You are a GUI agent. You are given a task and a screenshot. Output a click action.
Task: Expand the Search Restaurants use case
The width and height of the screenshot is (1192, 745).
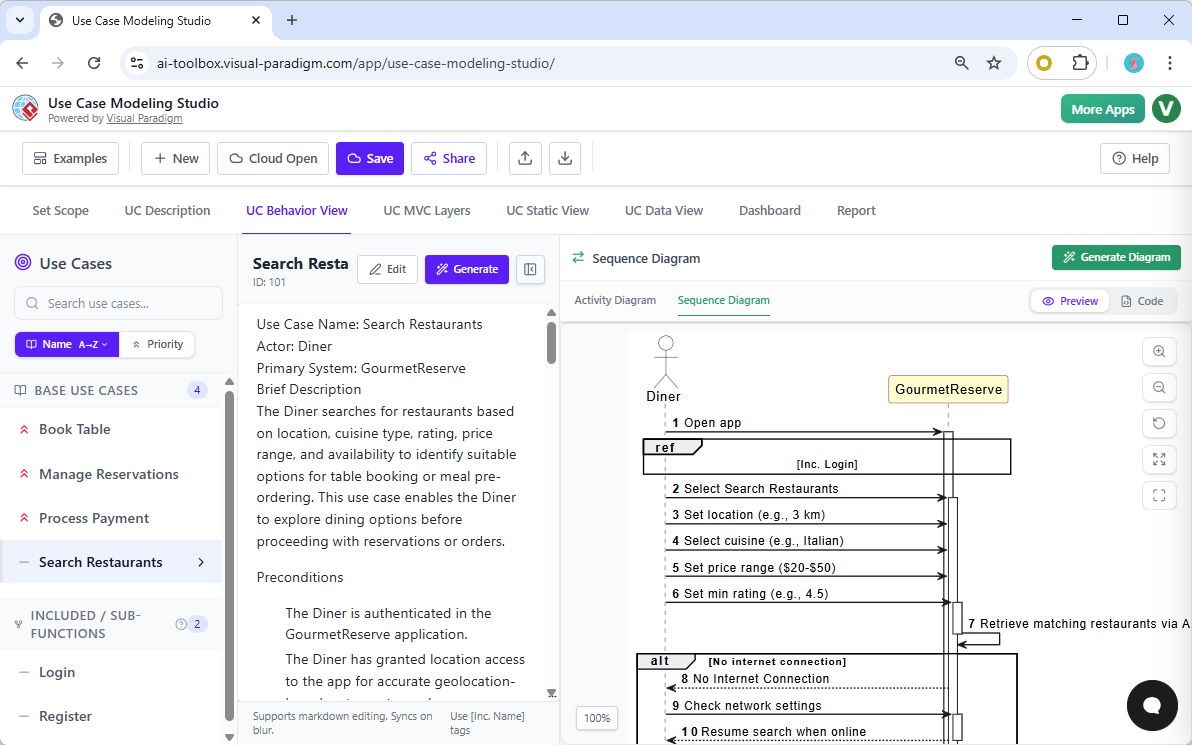click(200, 562)
